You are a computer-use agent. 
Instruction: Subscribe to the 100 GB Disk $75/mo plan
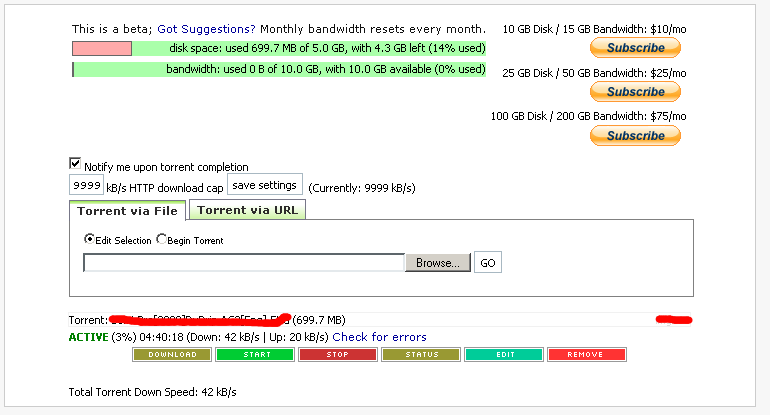pyautogui.click(x=635, y=136)
